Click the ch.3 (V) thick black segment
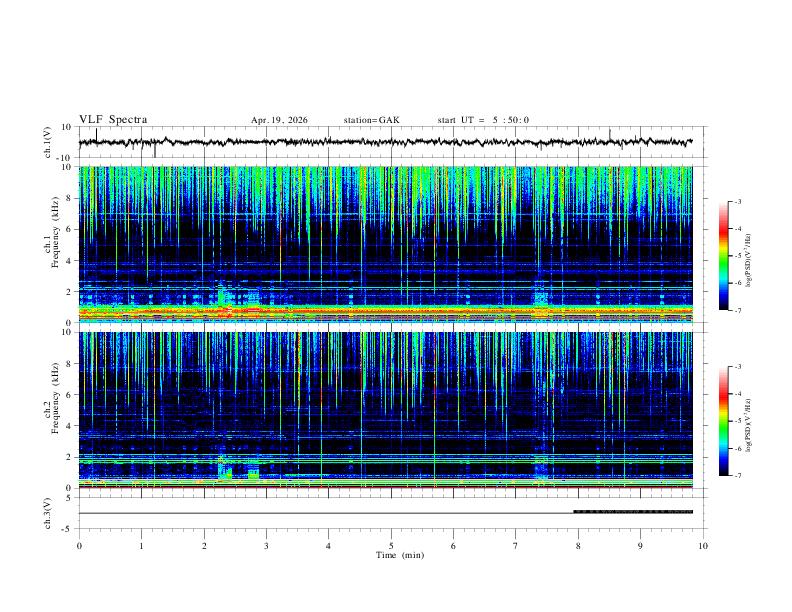 point(633,512)
